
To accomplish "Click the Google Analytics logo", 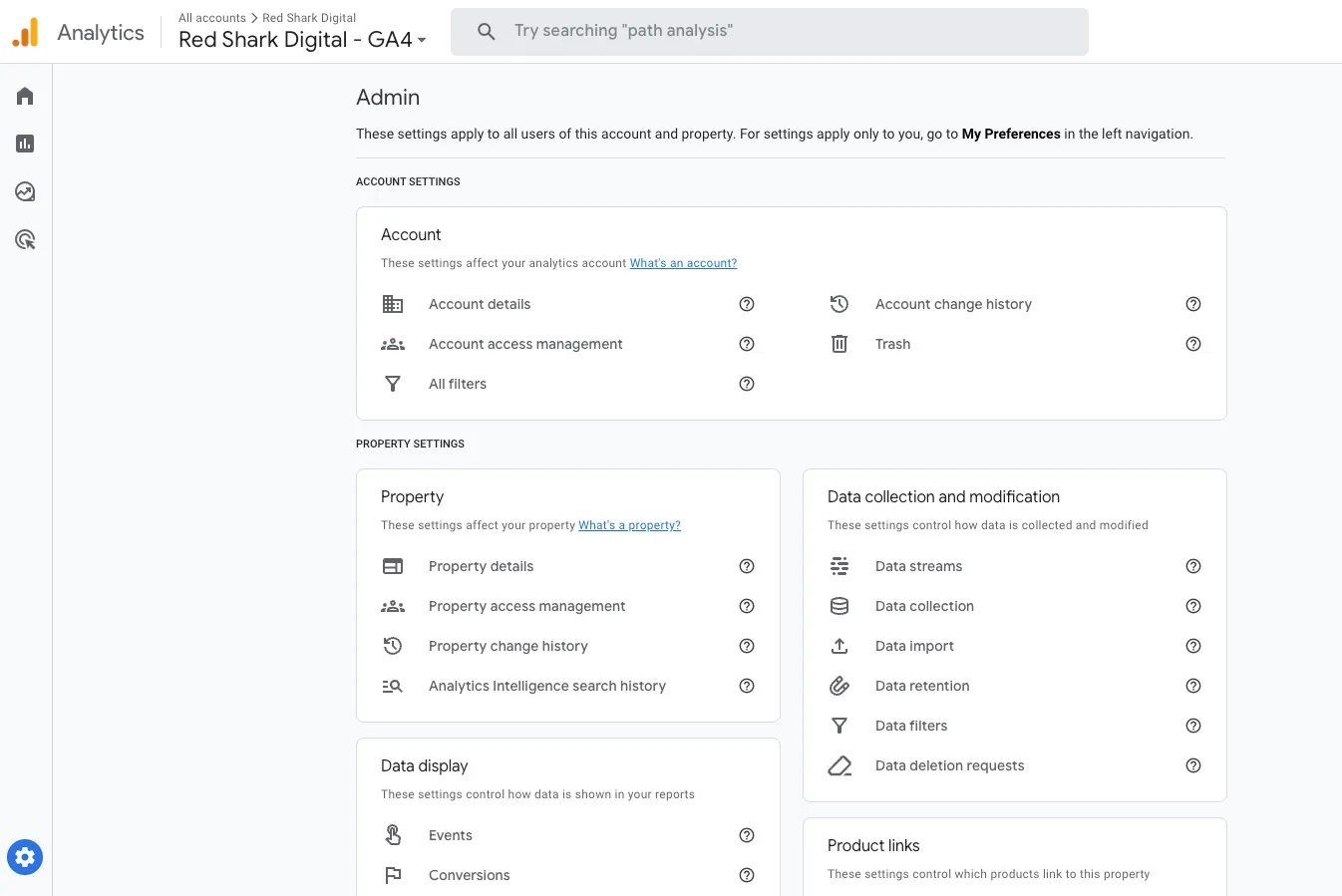I will pos(26,31).
